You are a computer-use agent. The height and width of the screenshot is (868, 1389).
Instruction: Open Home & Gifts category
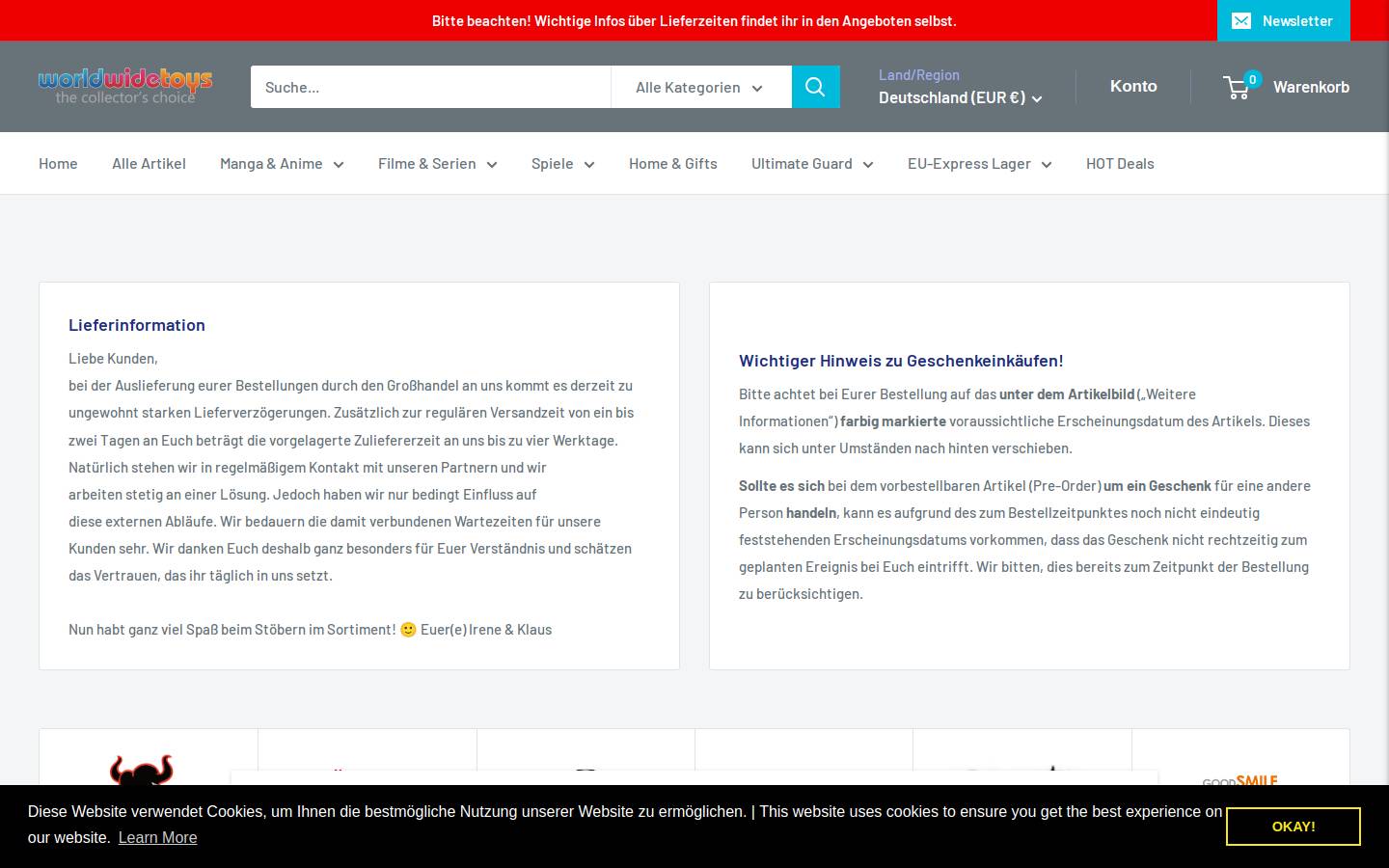673,164
